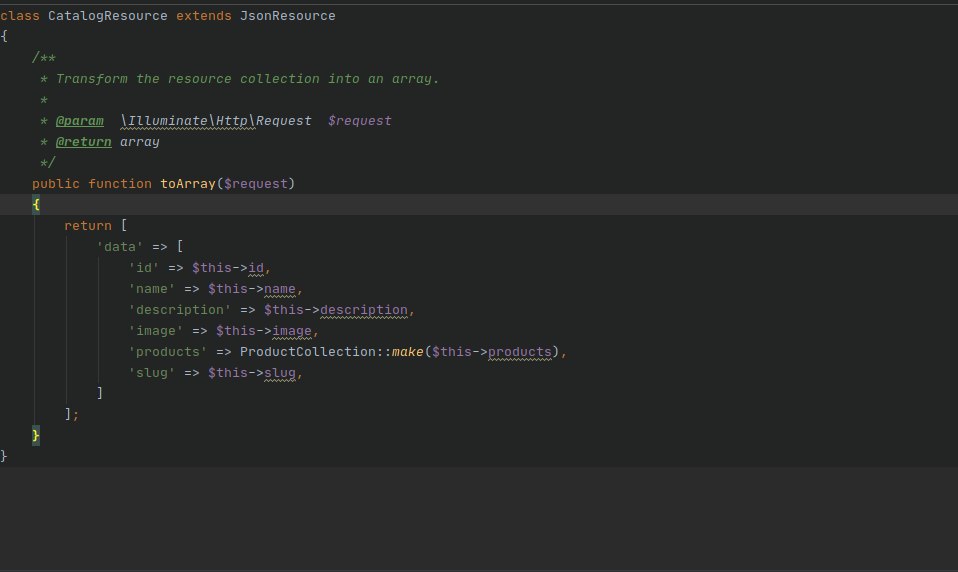
Task: Click the 'id' array key
Action: pos(144,268)
